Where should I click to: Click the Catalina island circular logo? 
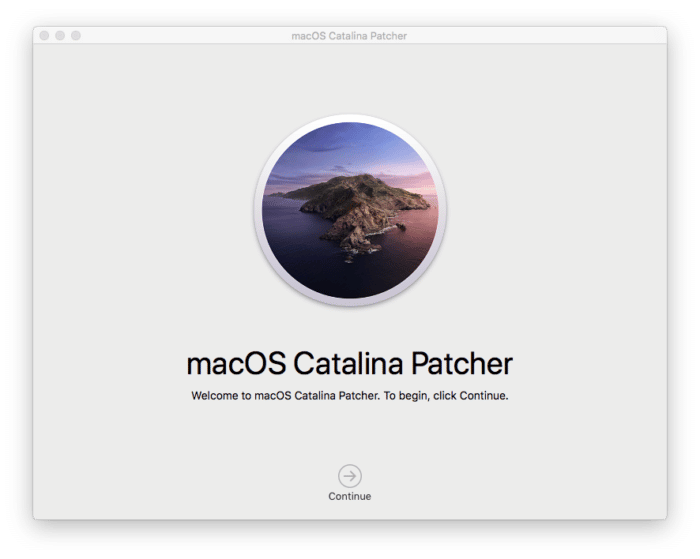(350, 210)
